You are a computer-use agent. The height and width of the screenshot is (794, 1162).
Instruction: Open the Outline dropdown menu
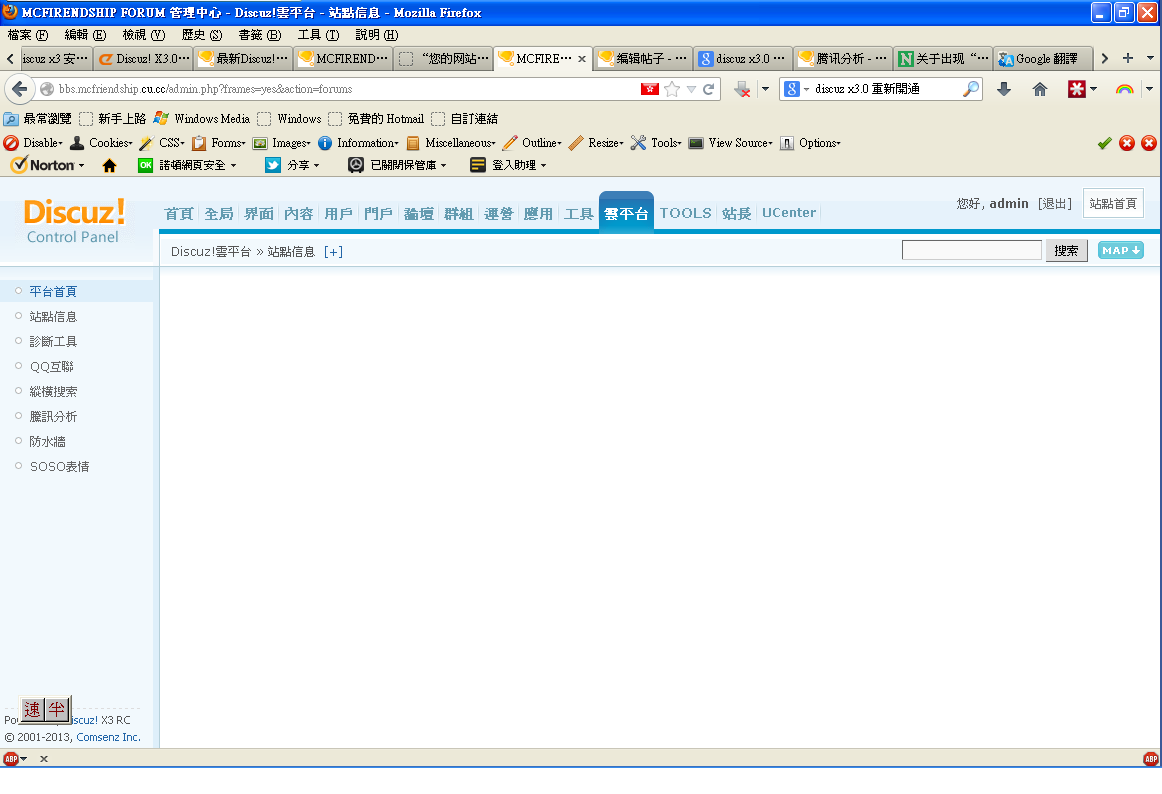tap(532, 143)
